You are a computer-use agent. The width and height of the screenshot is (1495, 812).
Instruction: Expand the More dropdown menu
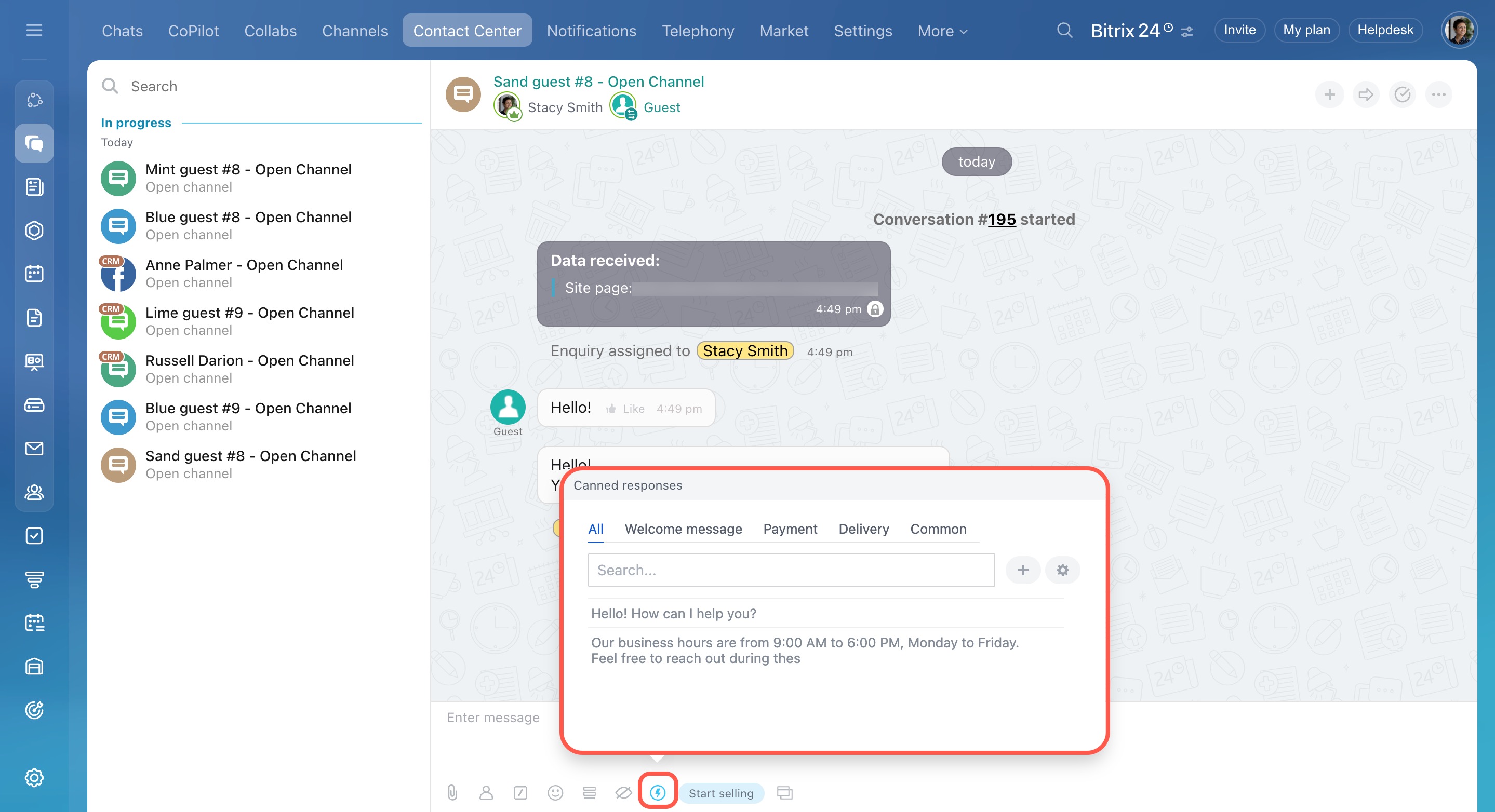point(942,31)
